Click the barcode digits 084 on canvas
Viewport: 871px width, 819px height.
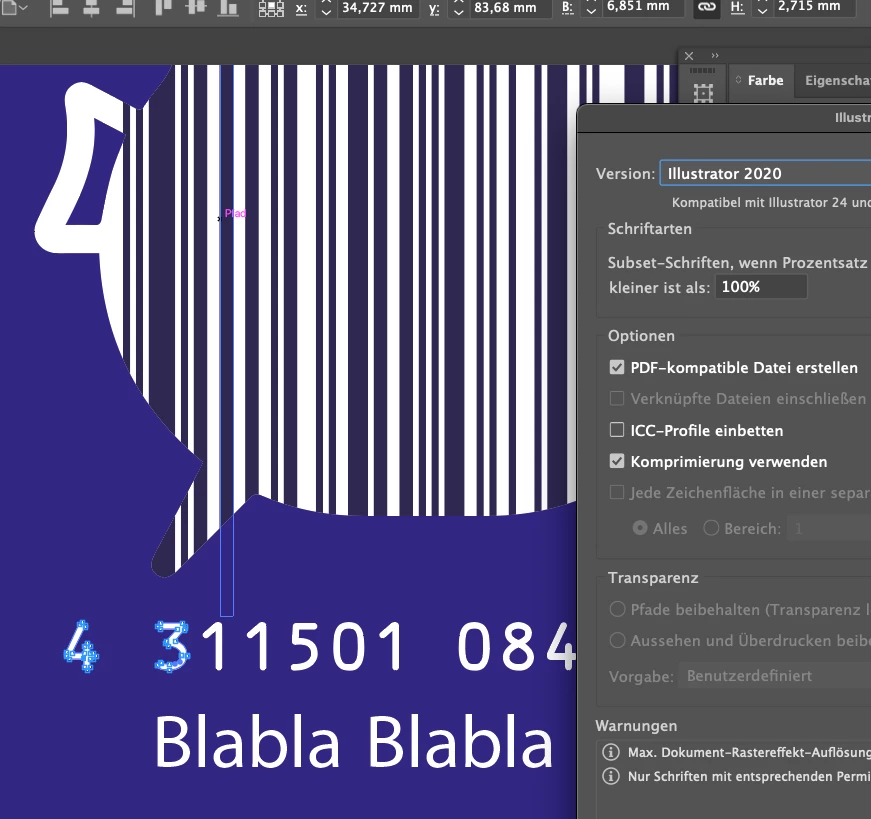pyautogui.click(x=517, y=646)
